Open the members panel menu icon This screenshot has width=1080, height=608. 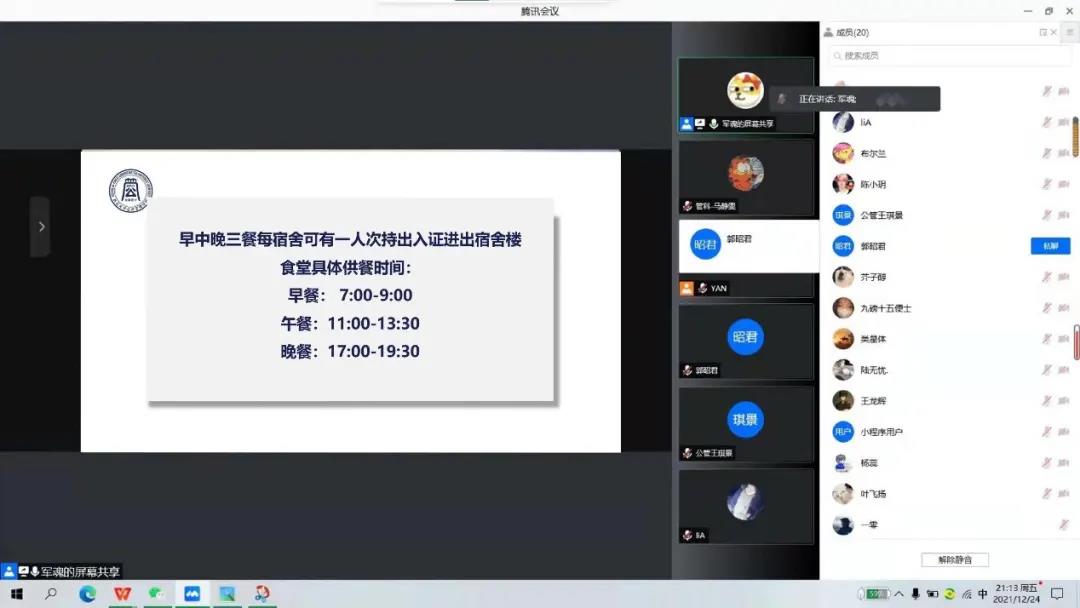point(1068,32)
